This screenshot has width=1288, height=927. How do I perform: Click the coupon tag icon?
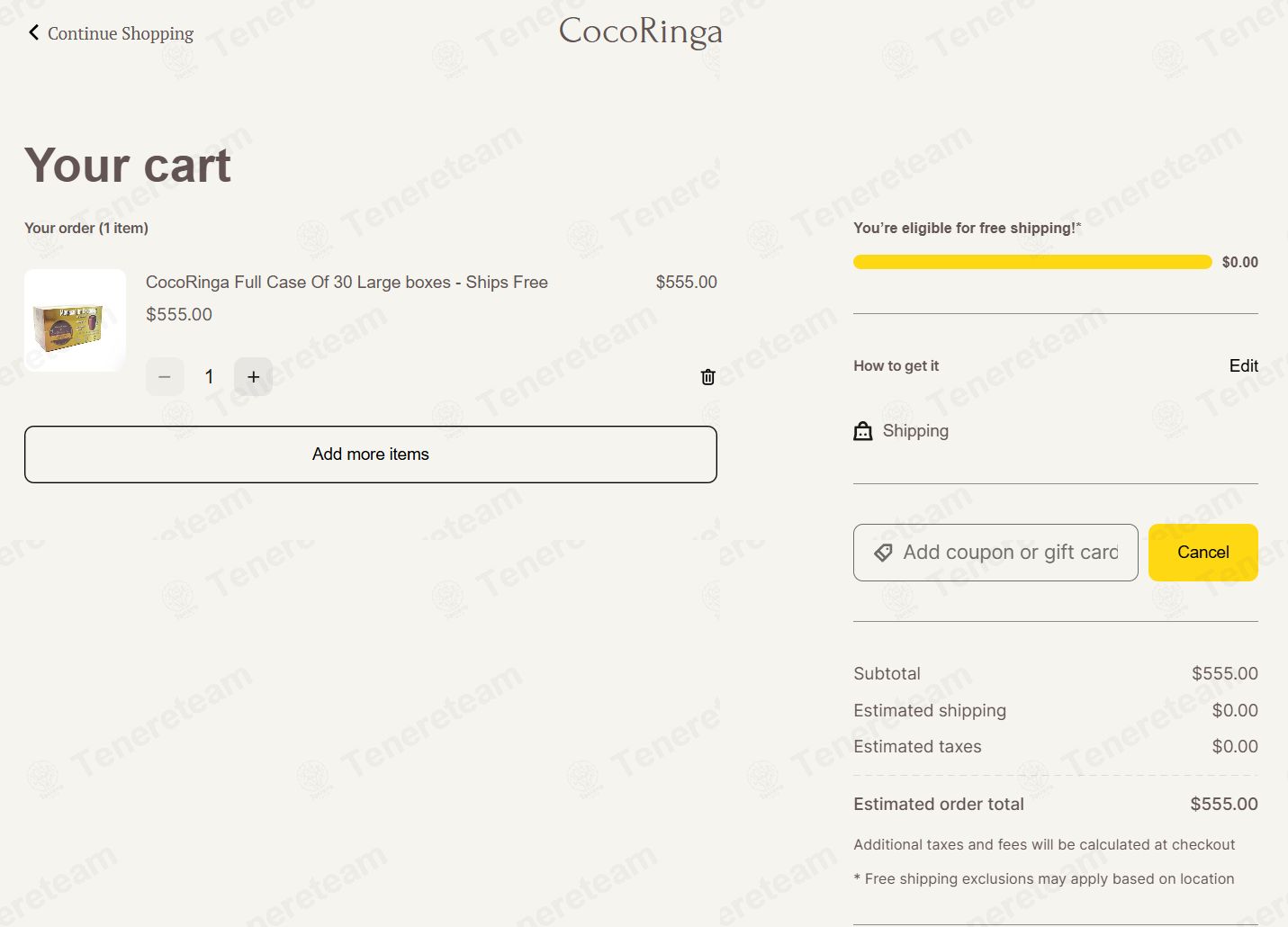point(884,553)
